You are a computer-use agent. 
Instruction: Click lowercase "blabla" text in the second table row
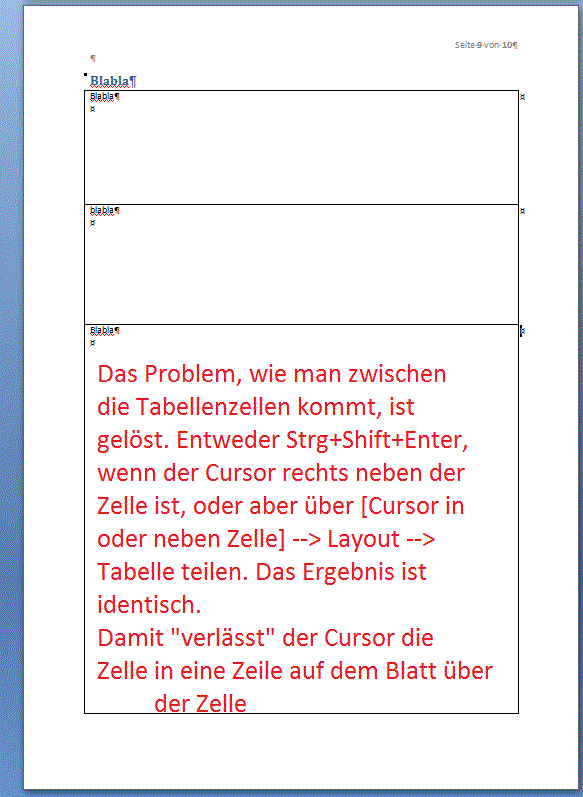tap(102, 210)
